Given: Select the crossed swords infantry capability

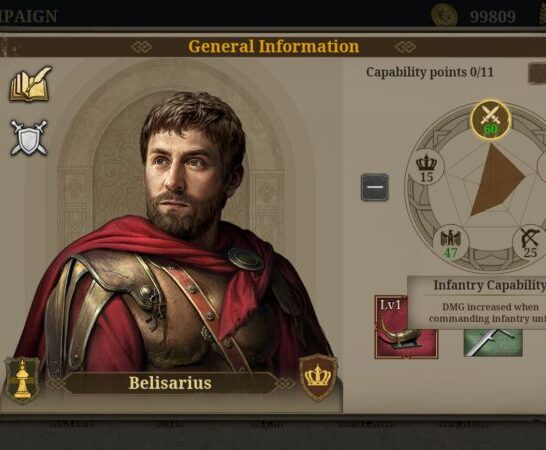Looking at the screenshot, I should 491,120.
